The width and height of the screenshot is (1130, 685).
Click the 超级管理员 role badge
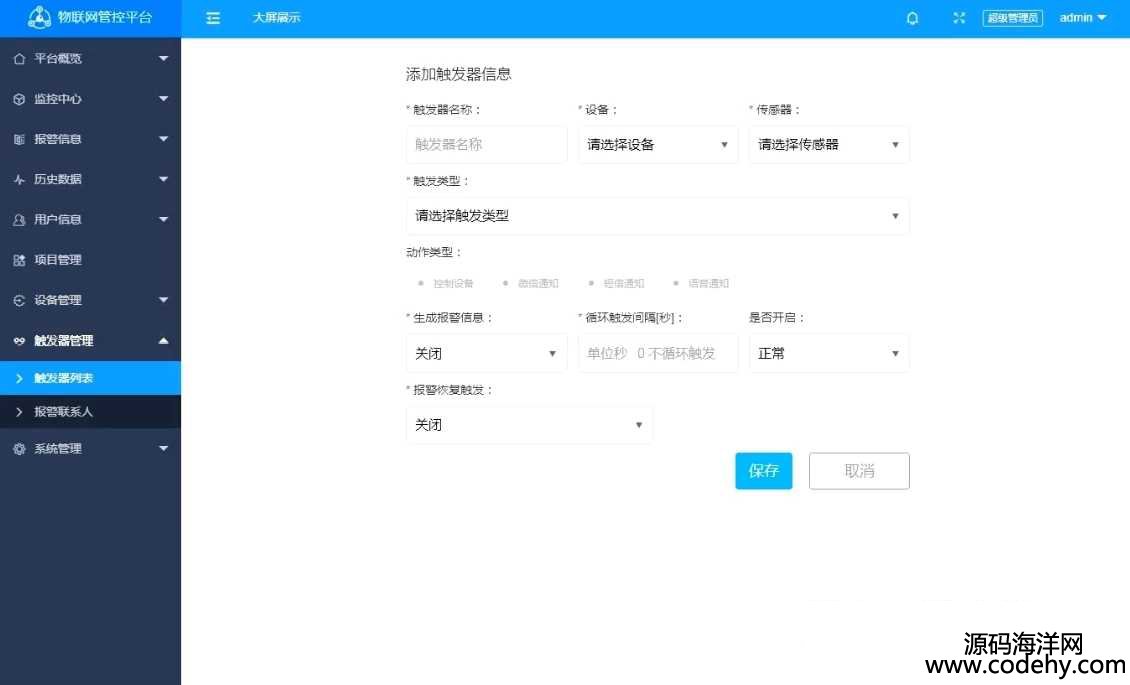click(1013, 18)
